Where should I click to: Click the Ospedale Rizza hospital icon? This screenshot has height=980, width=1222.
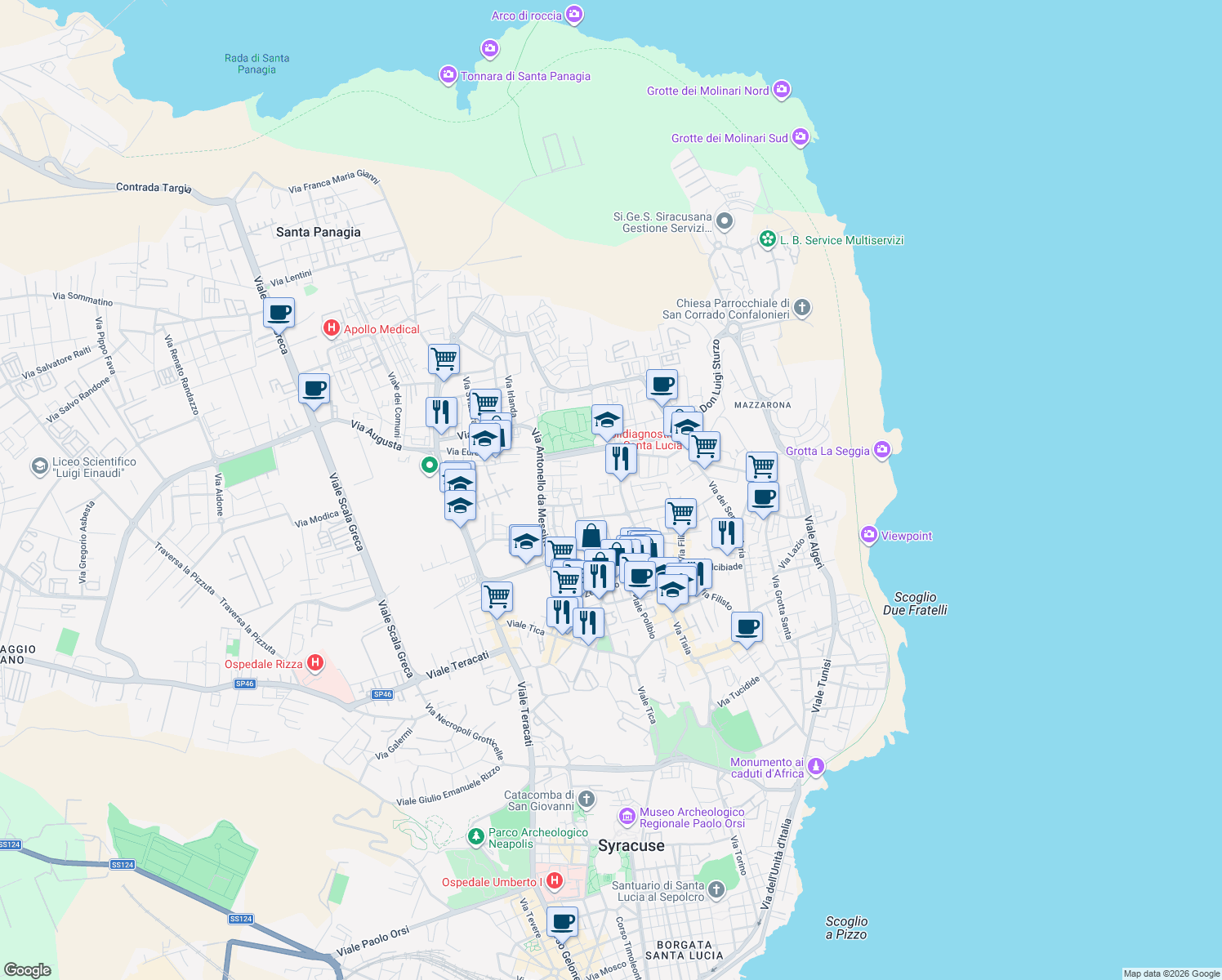pyautogui.click(x=314, y=661)
